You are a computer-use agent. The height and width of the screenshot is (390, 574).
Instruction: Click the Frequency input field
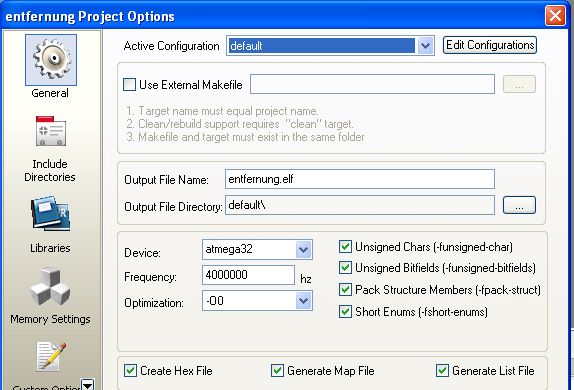pyautogui.click(x=248, y=275)
